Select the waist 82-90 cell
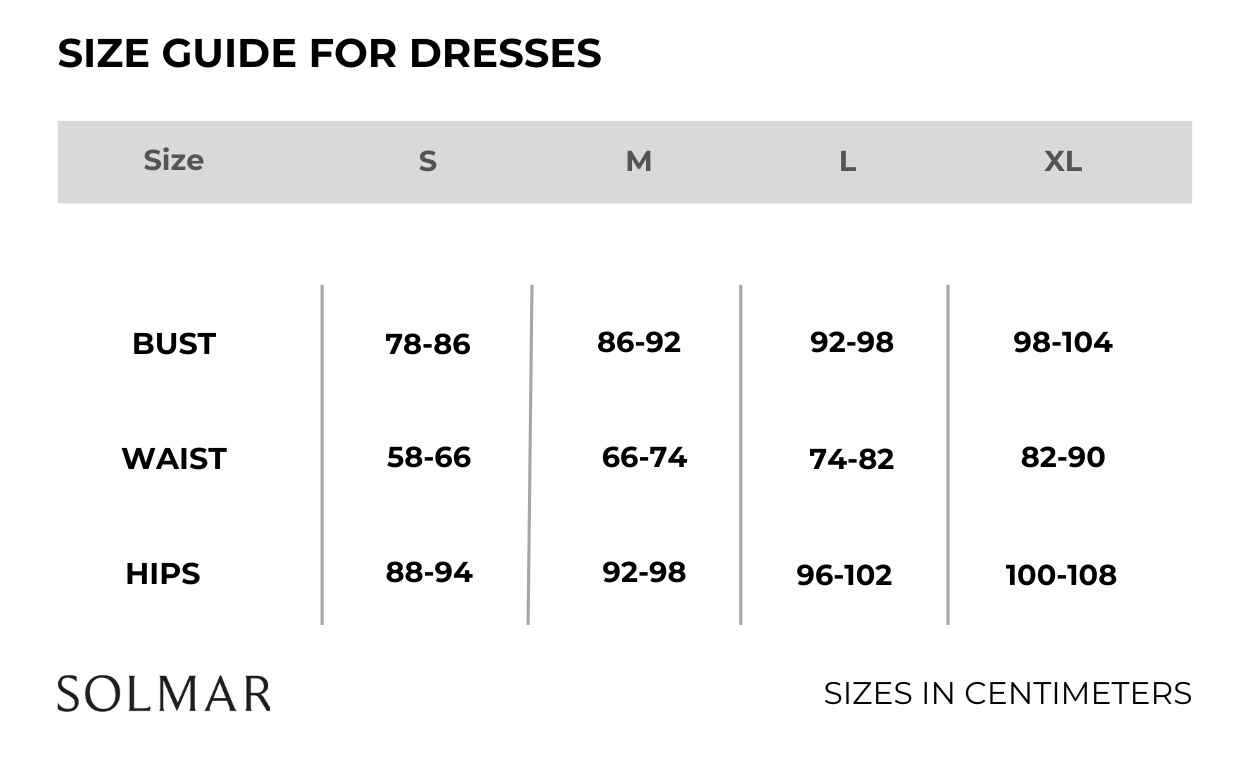Viewport: 1250px width, 757px height. (x=1062, y=457)
